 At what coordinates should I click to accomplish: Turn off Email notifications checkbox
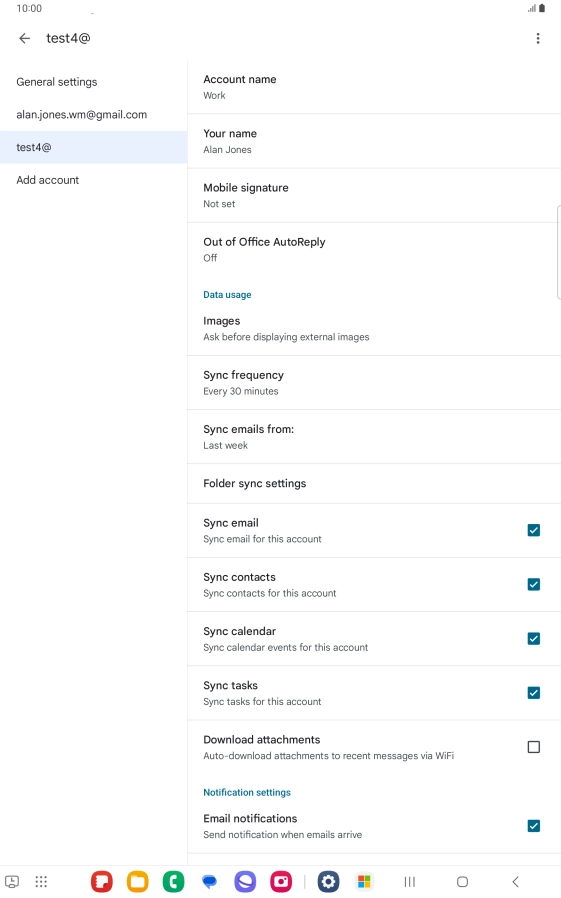click(534, 826)
